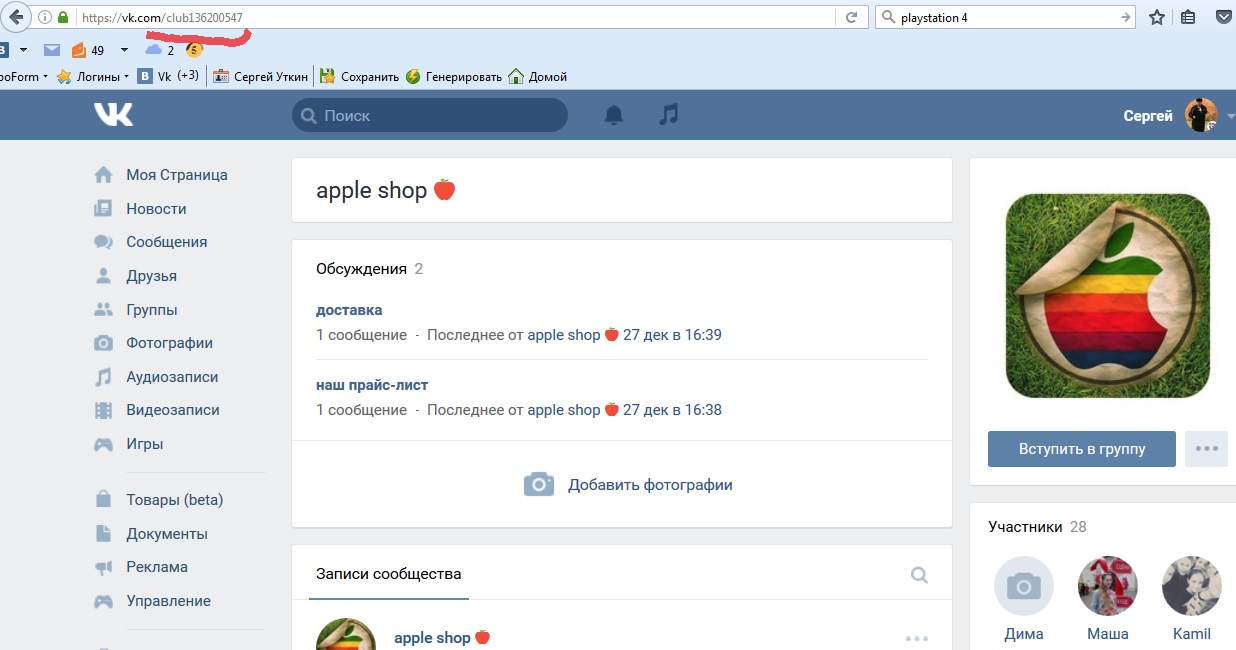The width and height of the screenshot is (1236, 650).
Task: Open the bookmarks list icon
Action: tap(1188, 17)
